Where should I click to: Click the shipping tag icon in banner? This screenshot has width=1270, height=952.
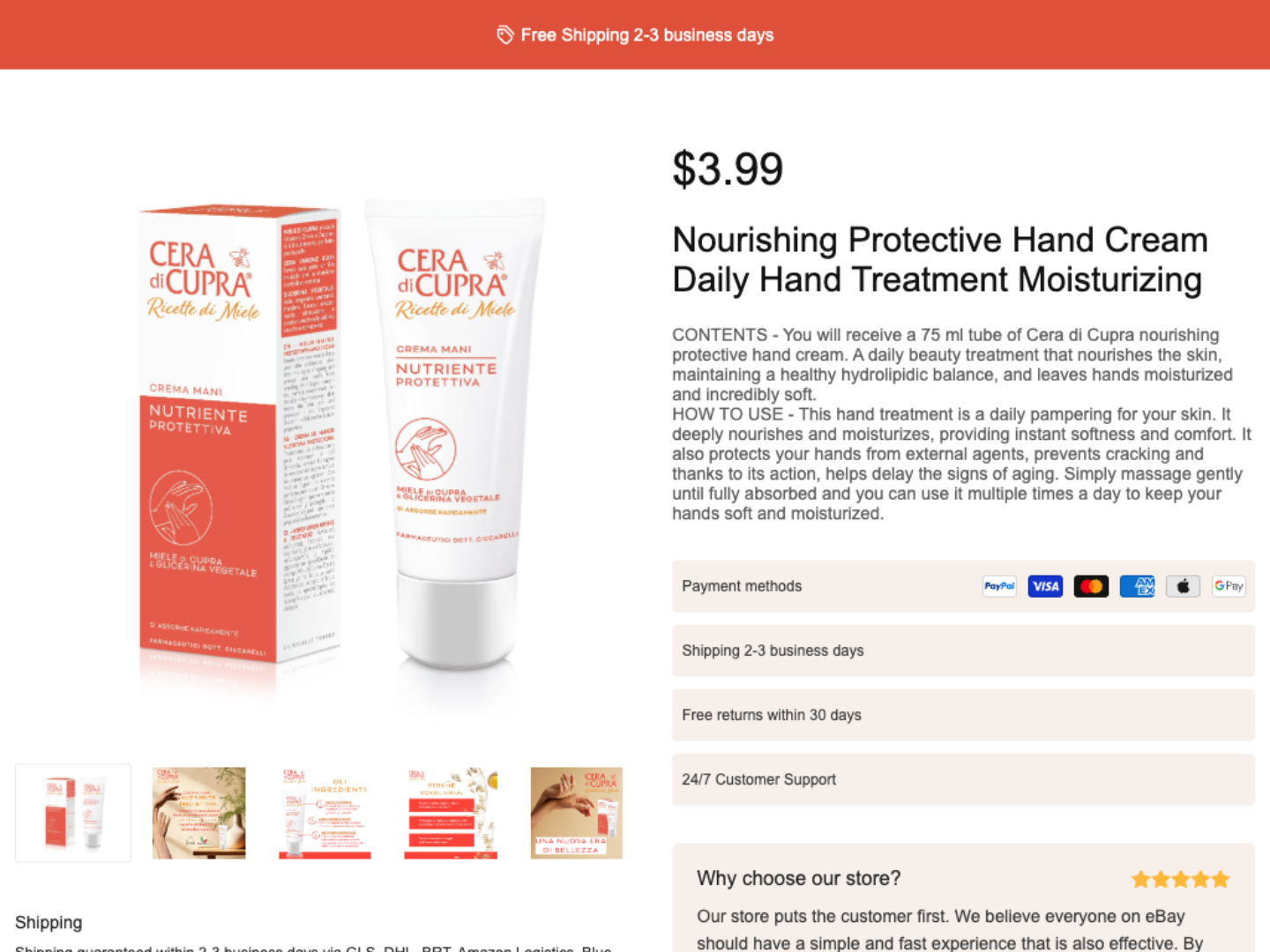pyautogui.click(x=505, y=35)
